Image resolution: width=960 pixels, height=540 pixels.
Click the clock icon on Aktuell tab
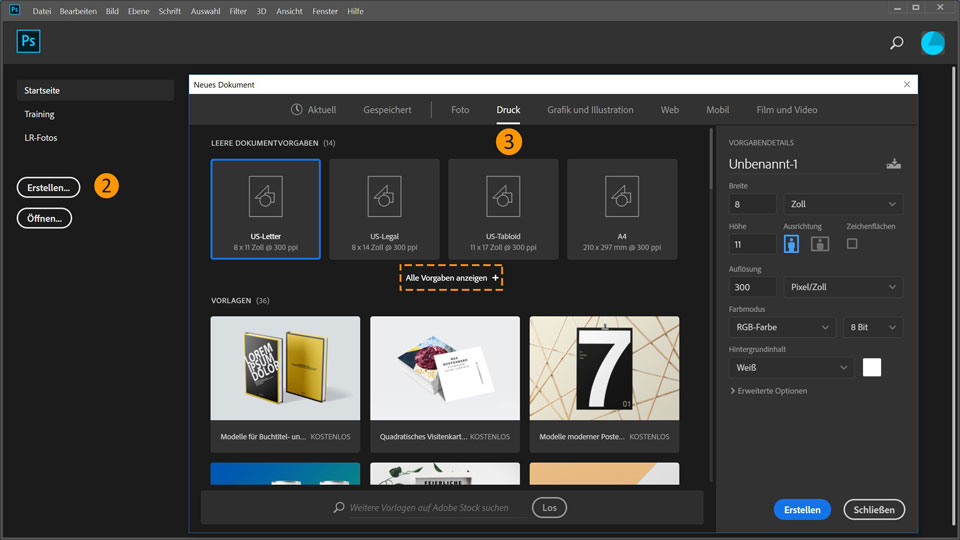coord(296,110)
